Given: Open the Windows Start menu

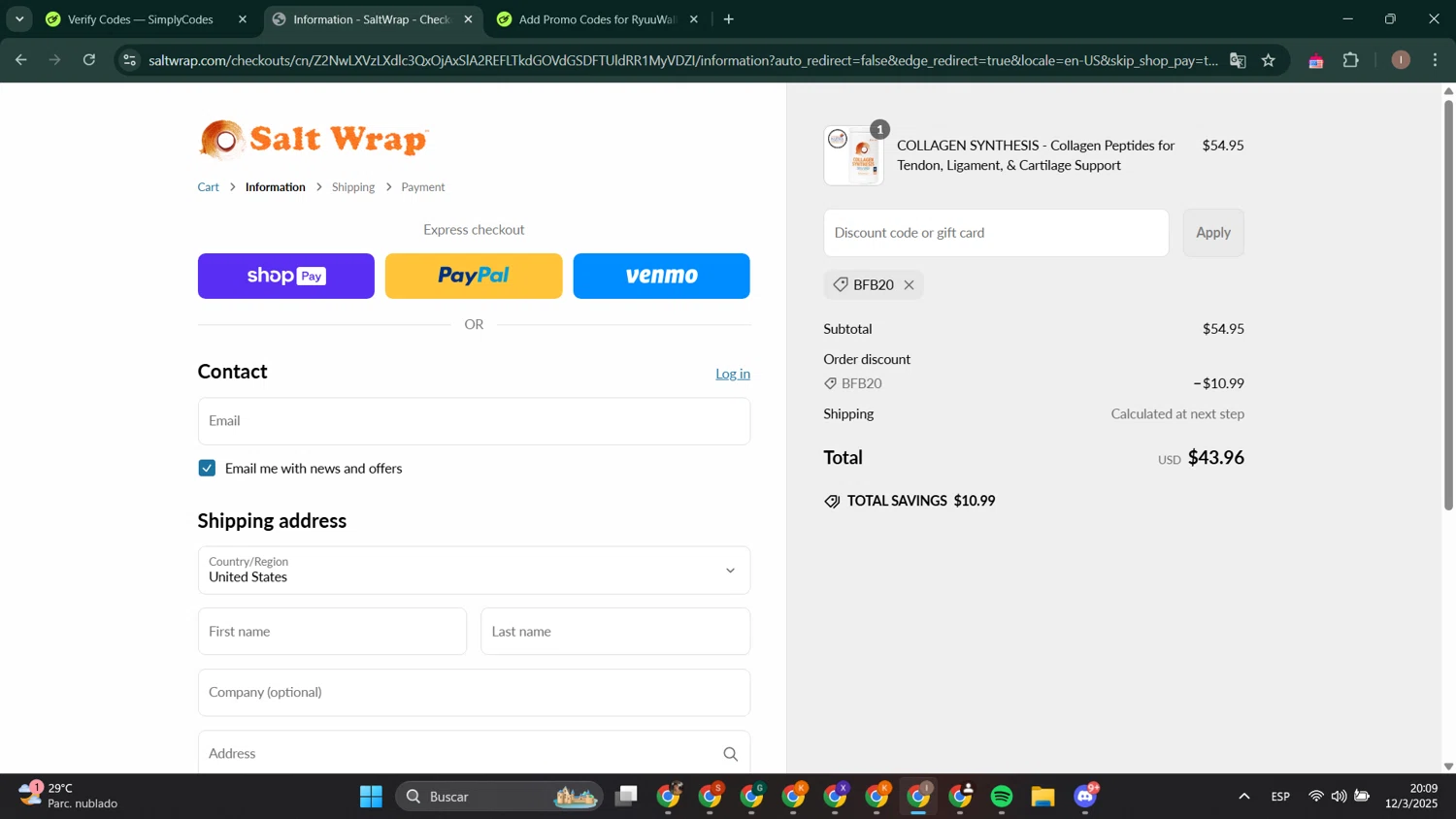Looking at the screenshot, I should 371,797.
